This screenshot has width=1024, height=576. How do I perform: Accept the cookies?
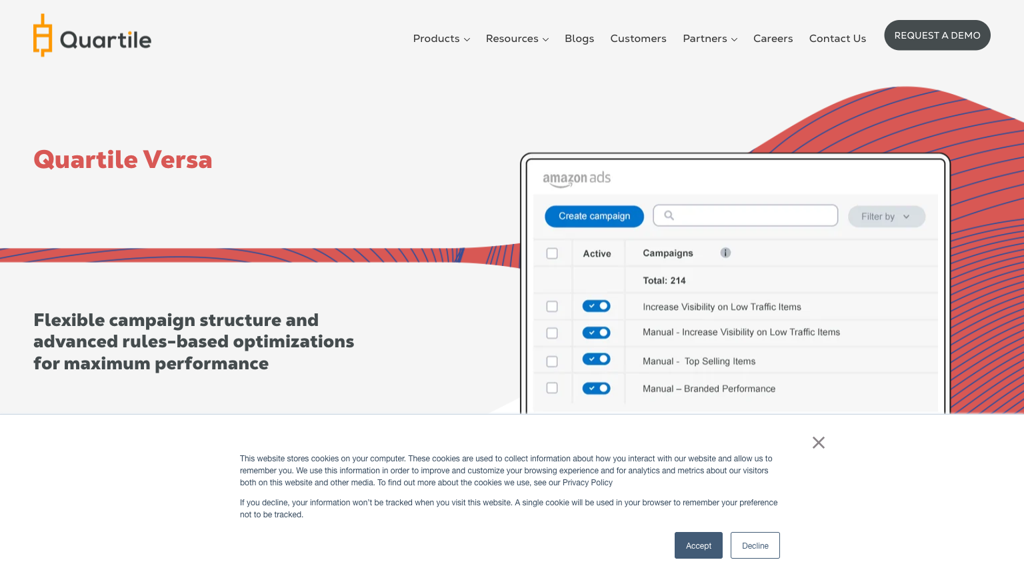698,545
